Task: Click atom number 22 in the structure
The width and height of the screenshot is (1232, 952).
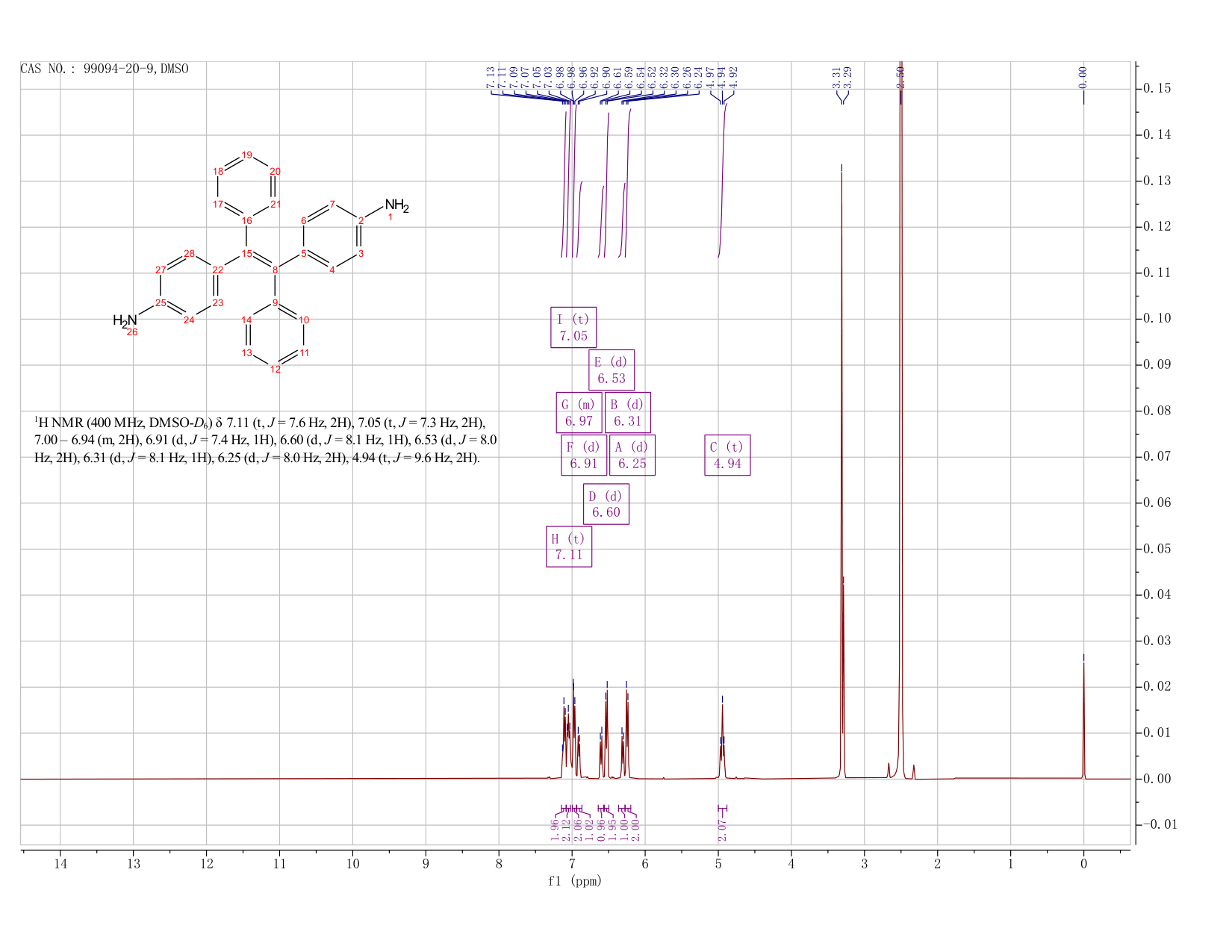Action: pos(217,270)
